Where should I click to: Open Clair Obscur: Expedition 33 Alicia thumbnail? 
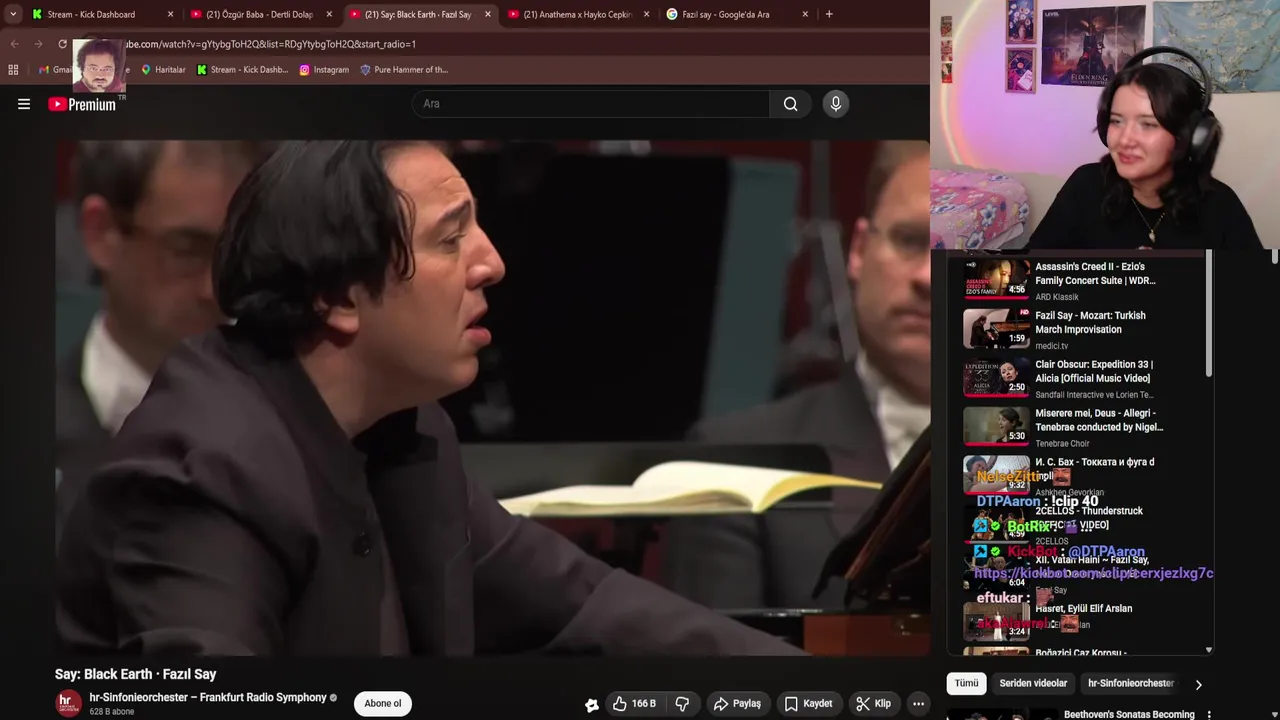coord(996,377)
